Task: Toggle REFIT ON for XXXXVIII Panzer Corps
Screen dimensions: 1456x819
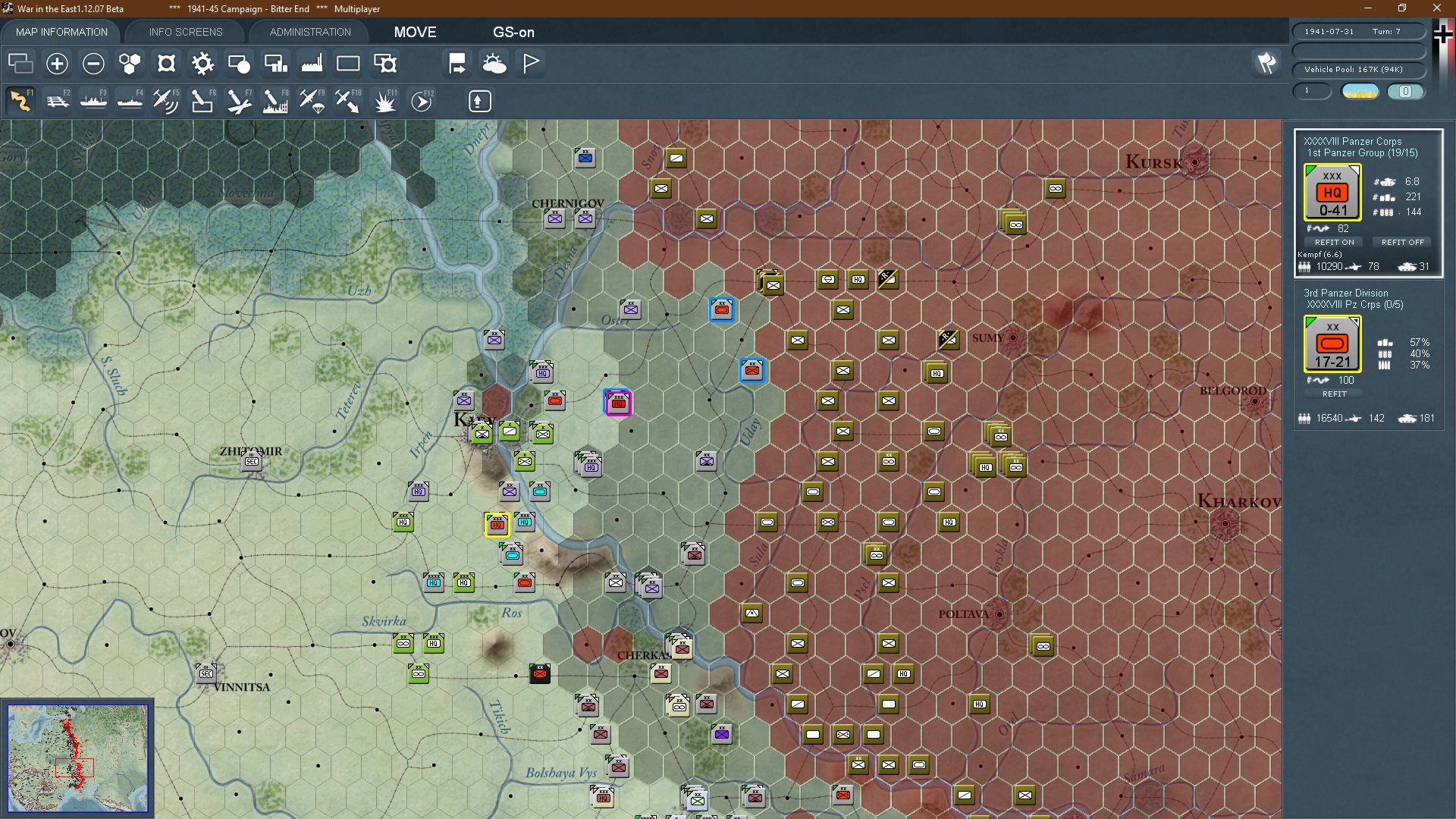Action: (x=1334, y=242)
